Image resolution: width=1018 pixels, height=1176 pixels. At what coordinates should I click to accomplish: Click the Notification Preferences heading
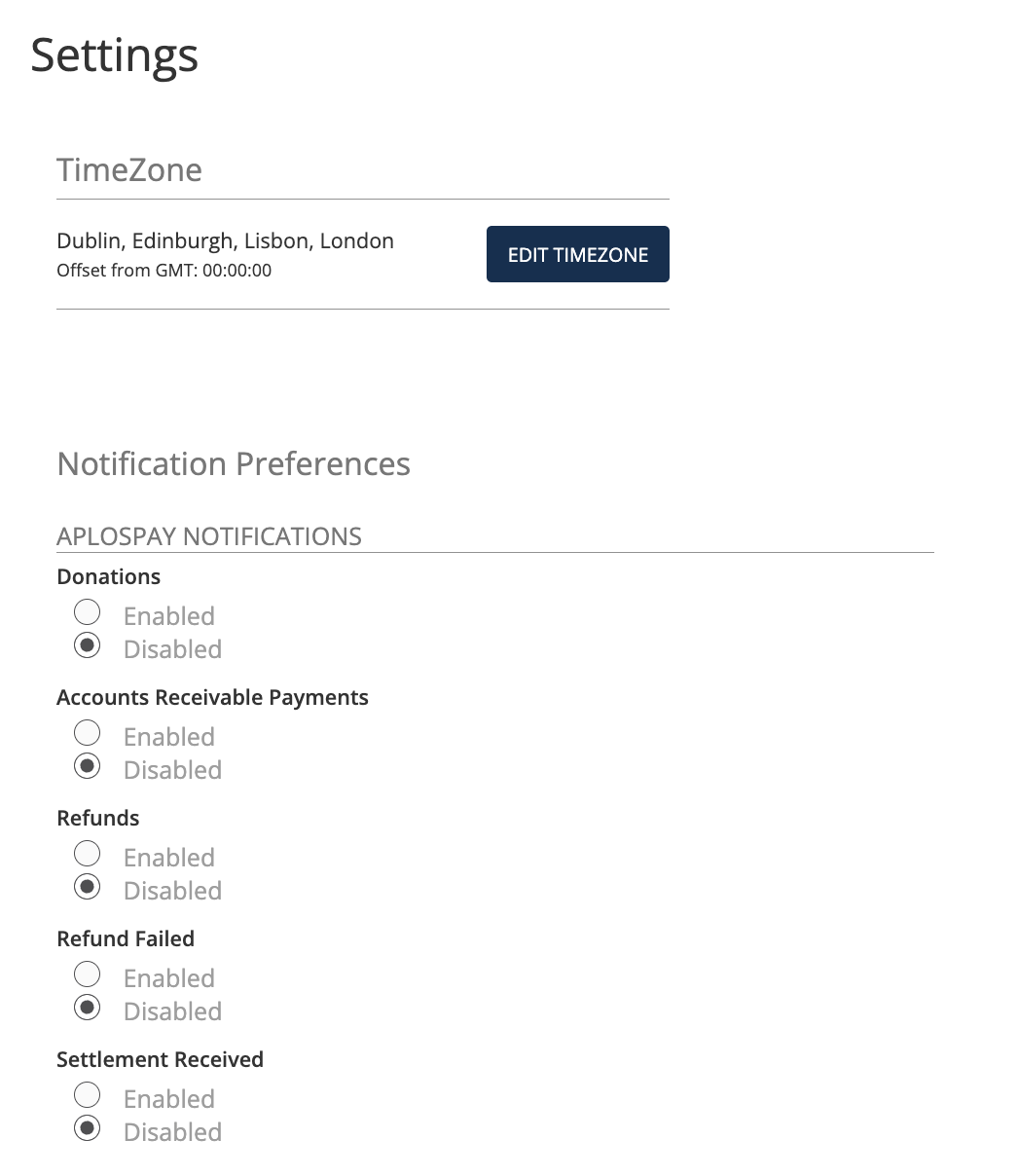(234, 463)
